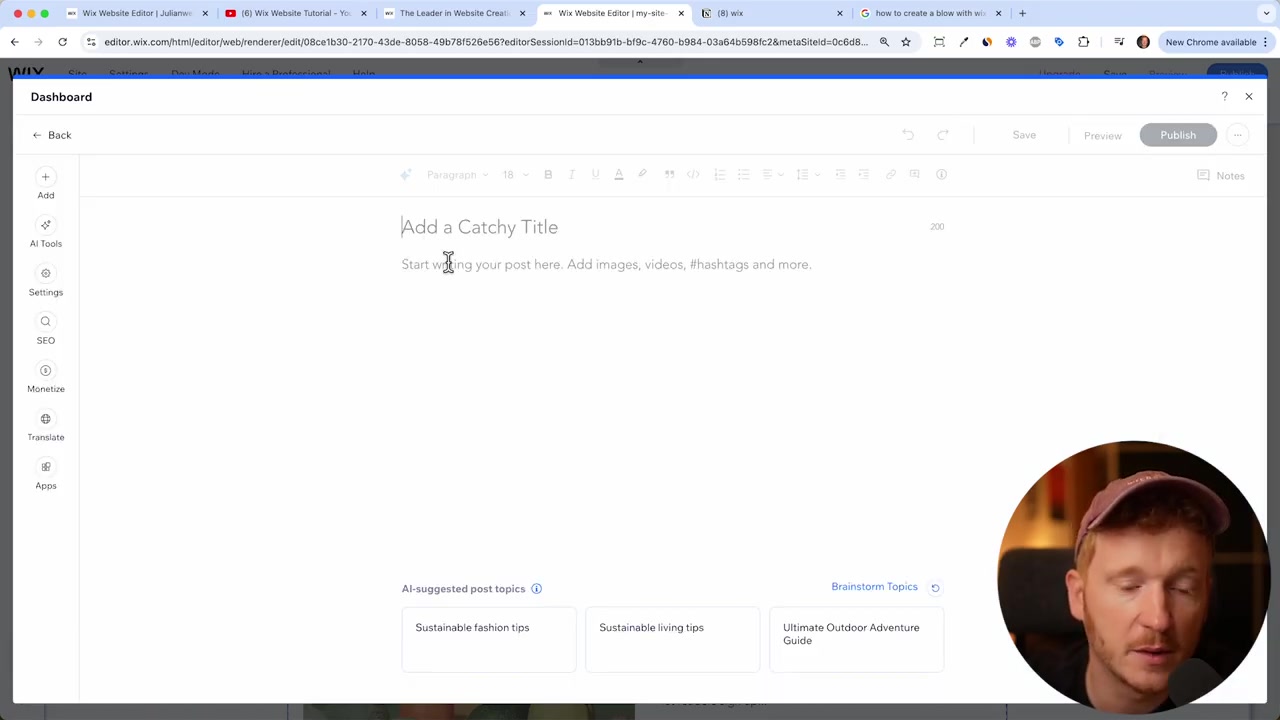The height and width of the screenshot is (720, 1280).
Task: Switch to the first Wix Website Editor tab
Action: 137,13
